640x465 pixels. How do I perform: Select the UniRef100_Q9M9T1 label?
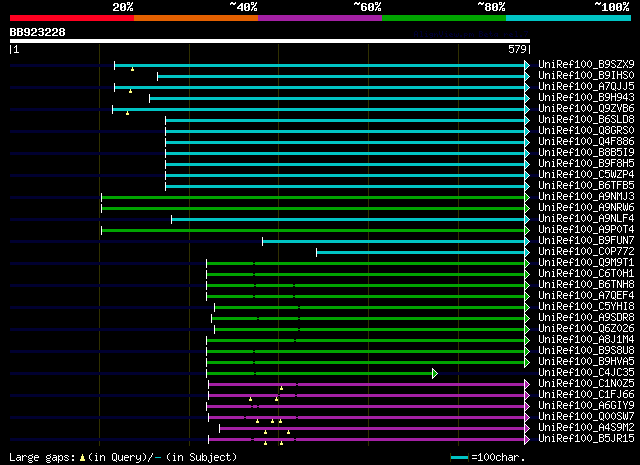pyautogui.click(x=586, y=263)
